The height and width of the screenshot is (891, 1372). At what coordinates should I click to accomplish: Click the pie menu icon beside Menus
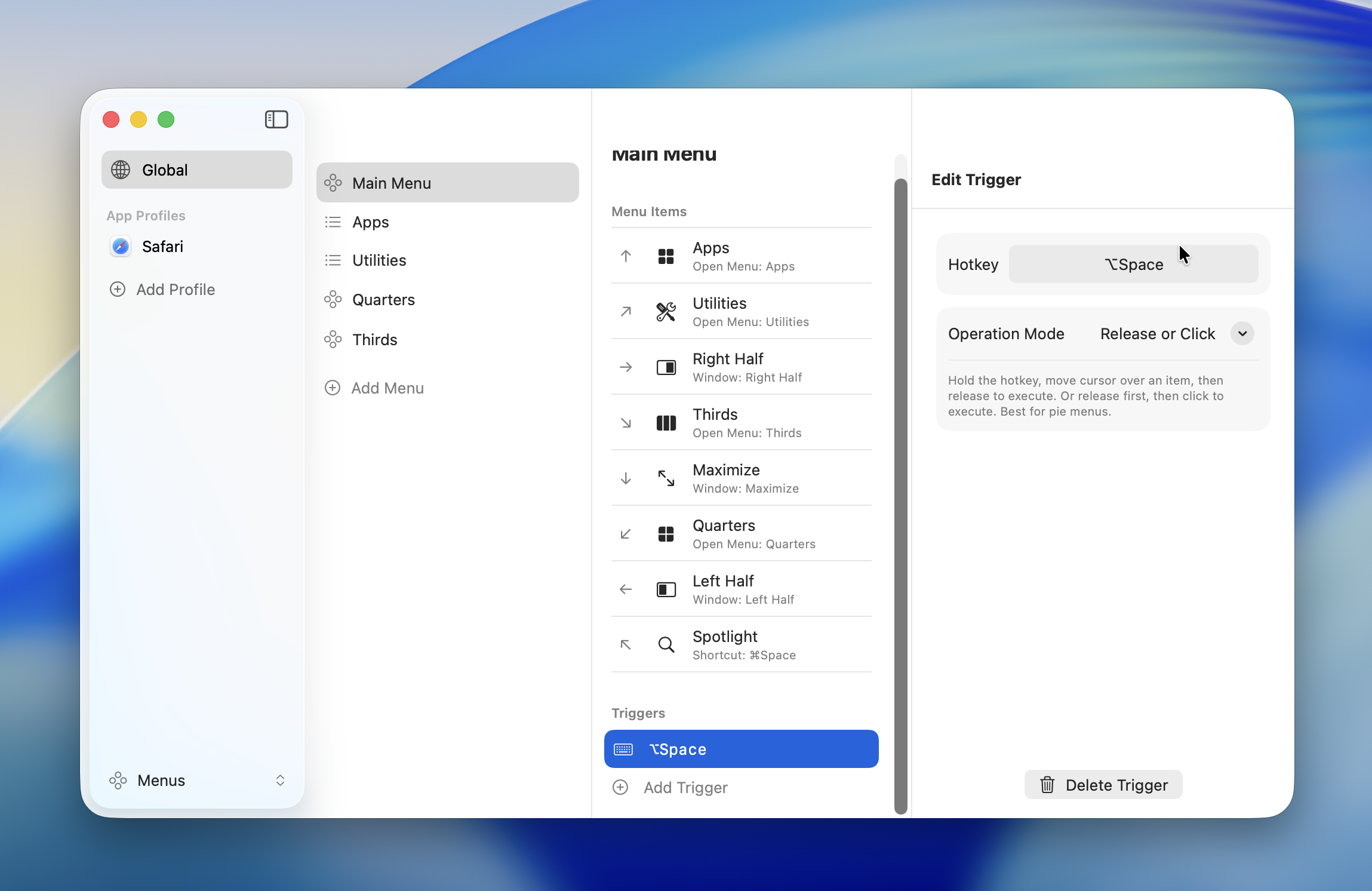click(118, 780)
